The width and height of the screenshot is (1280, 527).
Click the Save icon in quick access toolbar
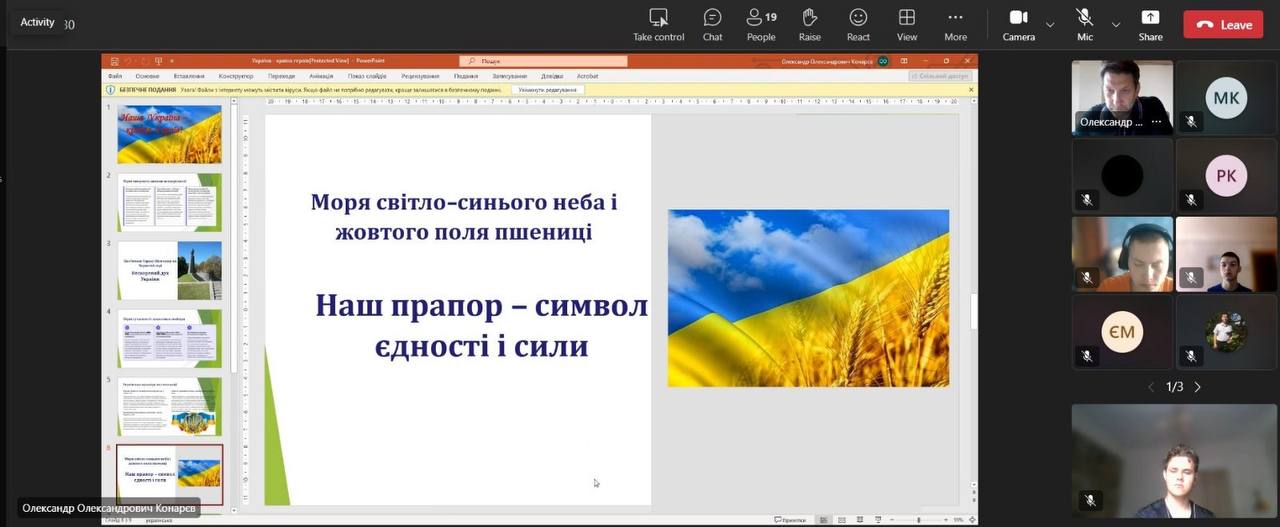(114, 61)
